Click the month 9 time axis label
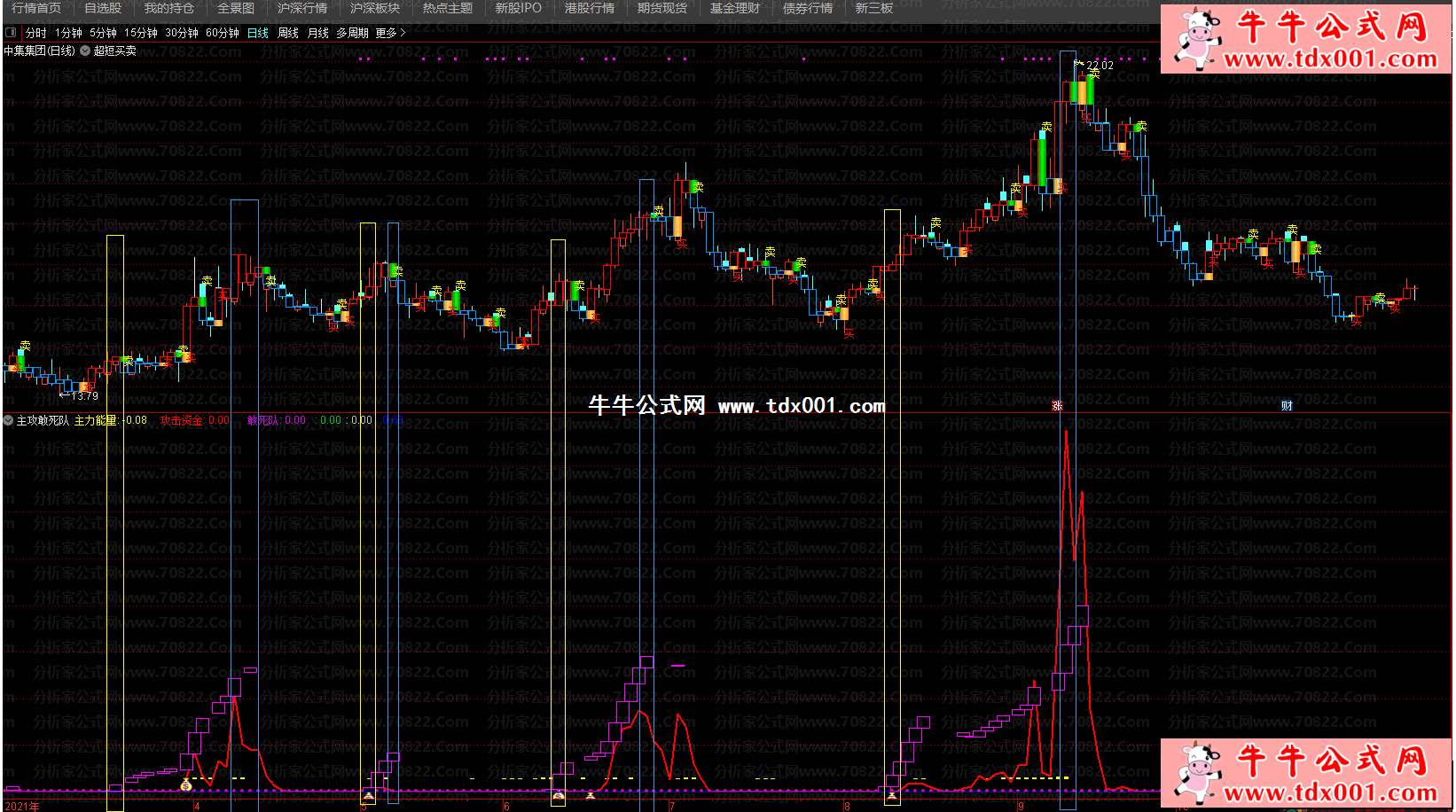The image size is (1456, 812). pyautogui.click(x=1022, y=806)
